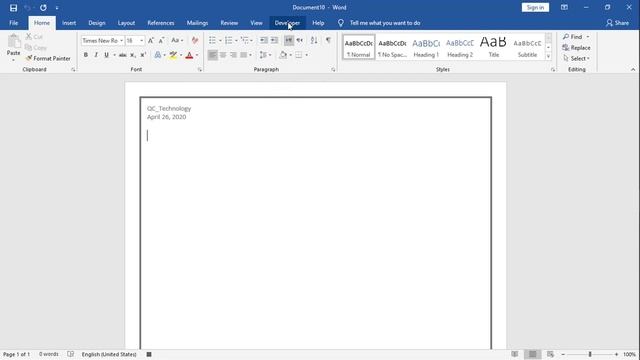The width and height of the screenshot is (640, 360).
Task: Click the lightbulb Tell me icon
Action: click(x=340, y=23)
